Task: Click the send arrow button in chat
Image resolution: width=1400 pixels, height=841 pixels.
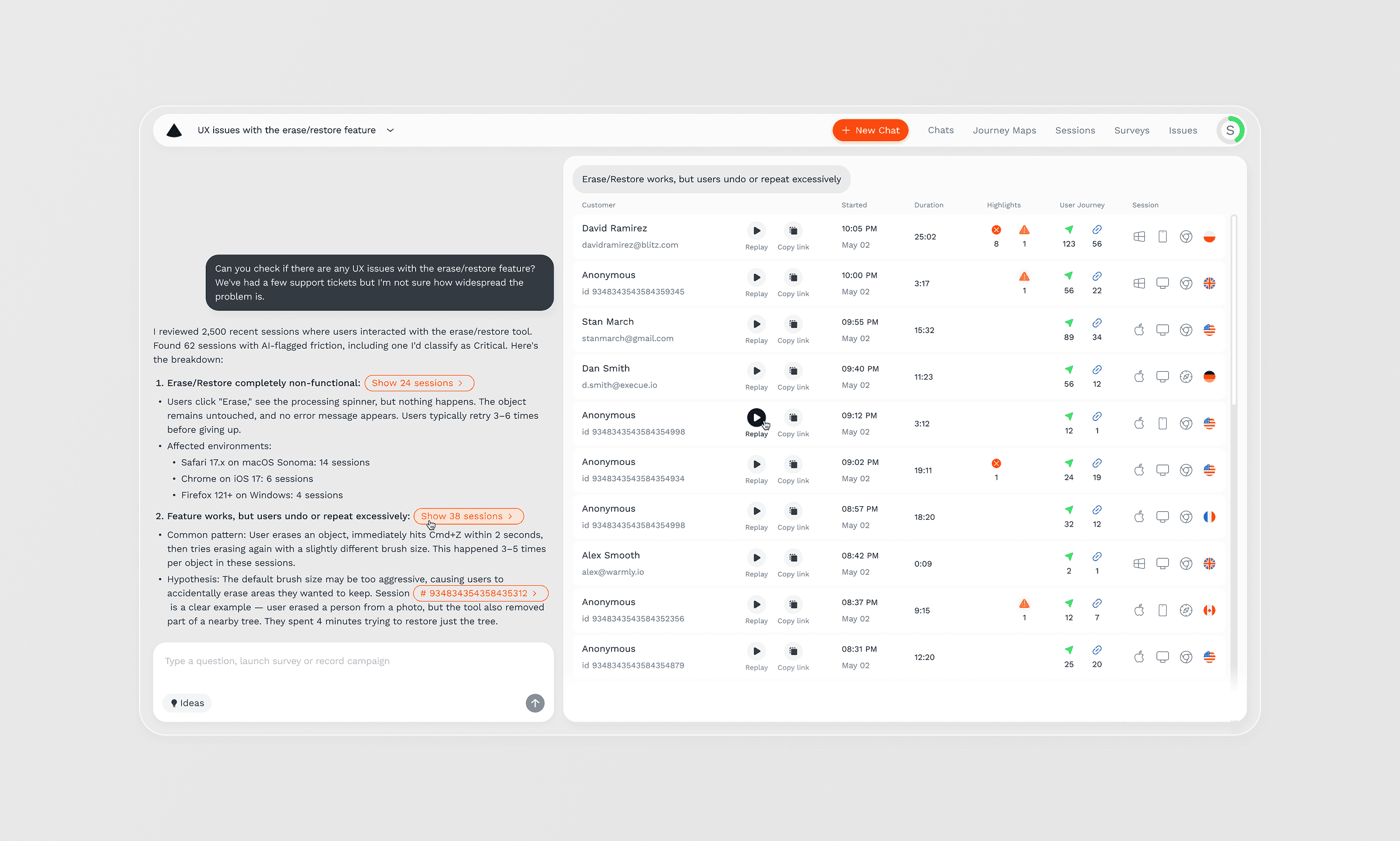Action: coord(535,703)
